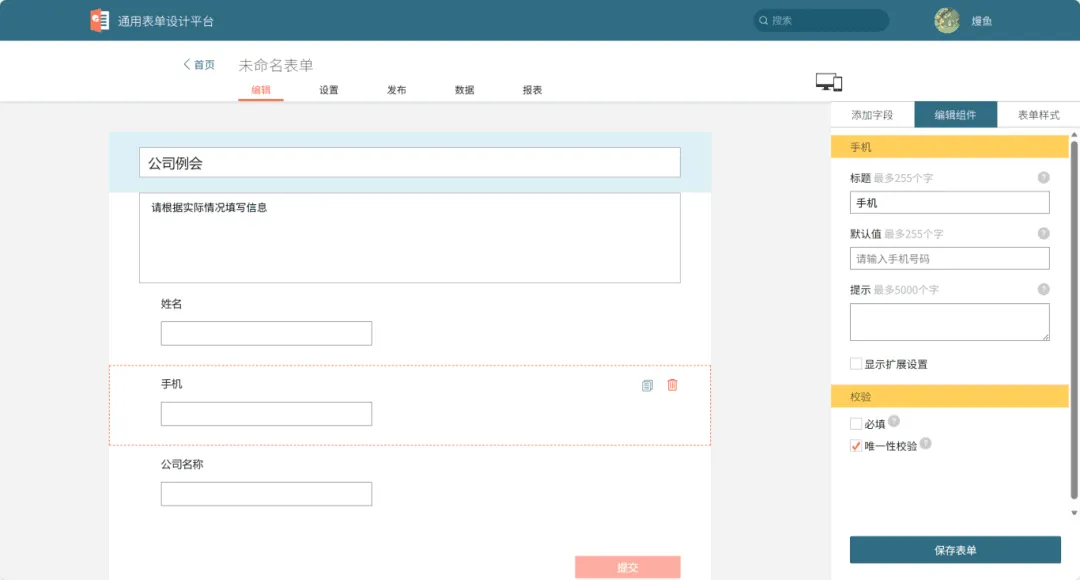Click the 提交 button
Image resolution: width=1080 pixels, height=580 pixels.
(x=627, y=567)
